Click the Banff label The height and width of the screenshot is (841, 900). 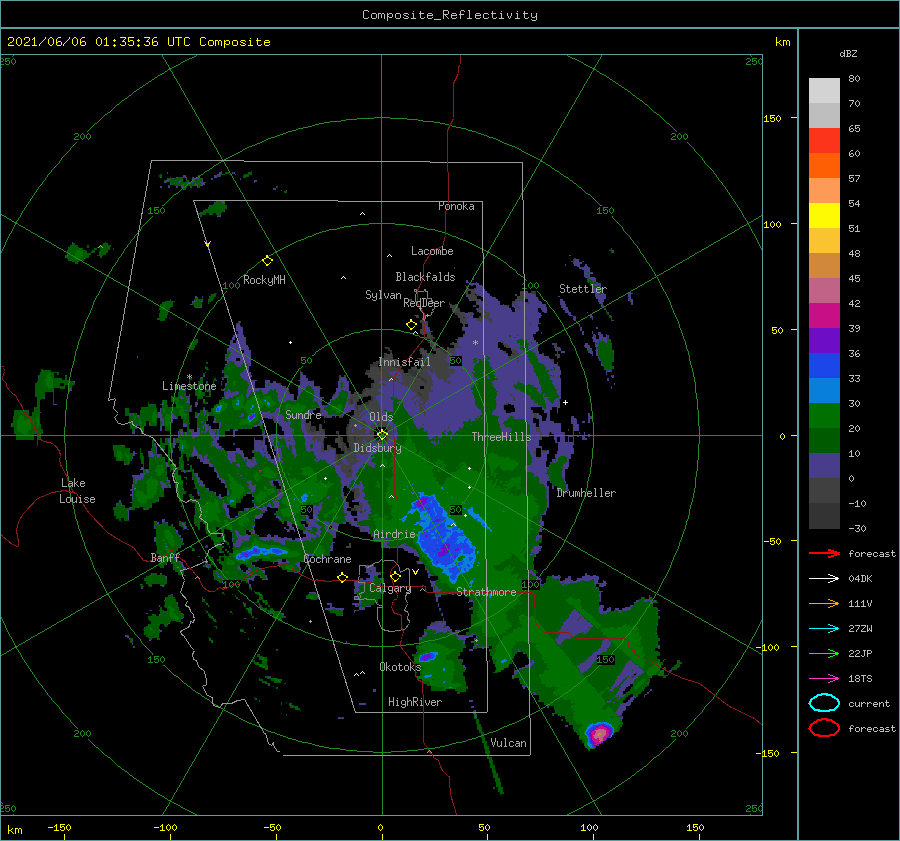point(165,557)
